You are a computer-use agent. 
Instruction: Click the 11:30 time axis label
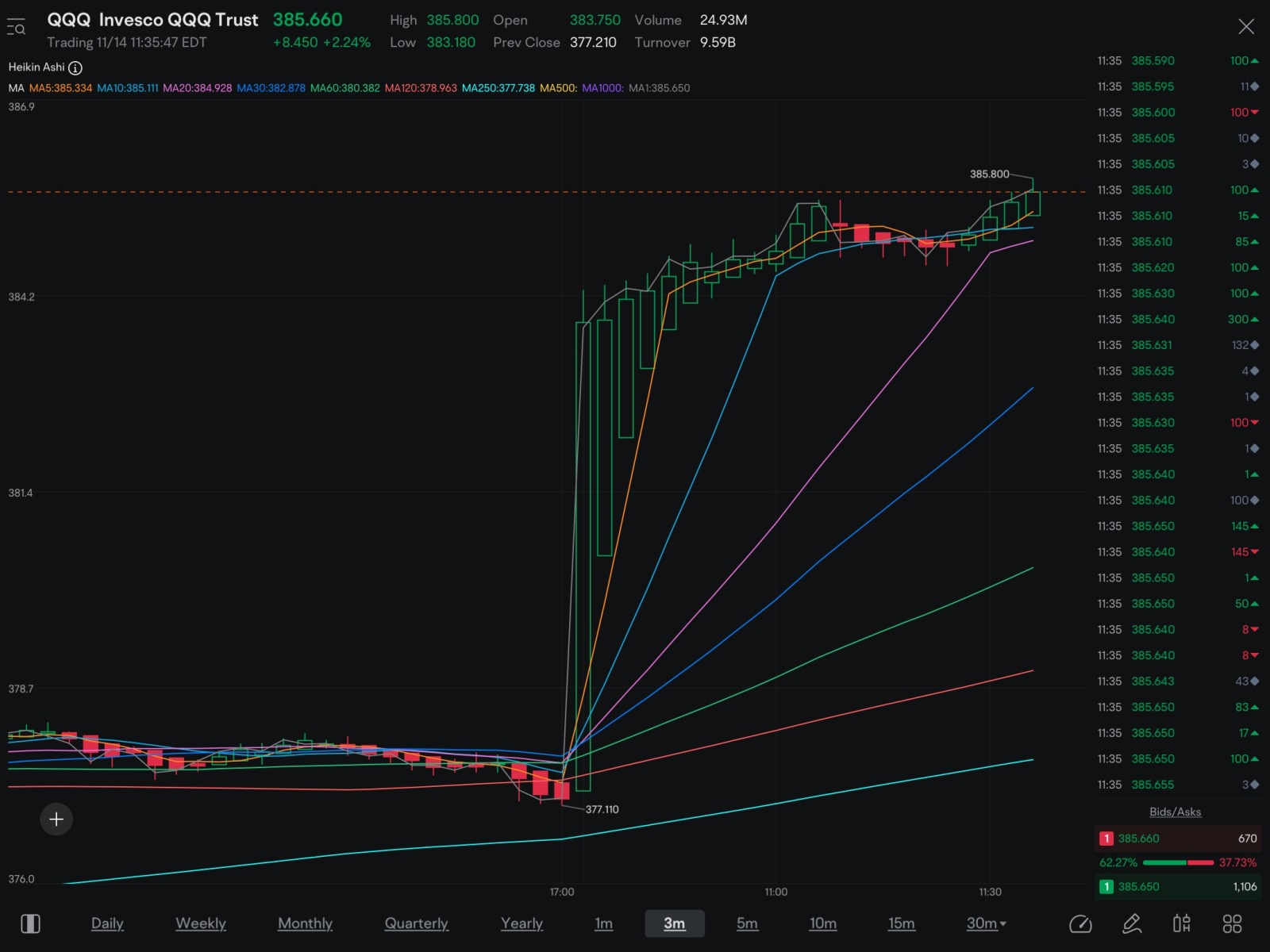click(990, 892)
